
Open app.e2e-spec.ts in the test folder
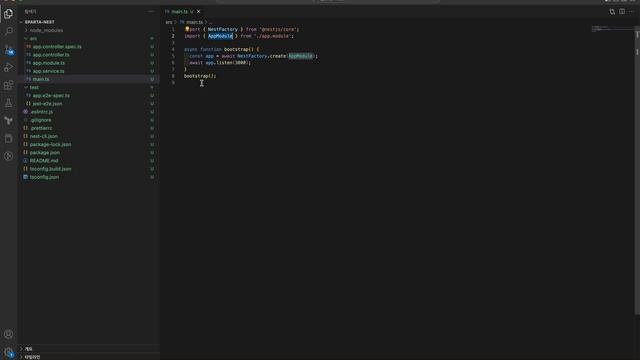click(x=51, y=96)
